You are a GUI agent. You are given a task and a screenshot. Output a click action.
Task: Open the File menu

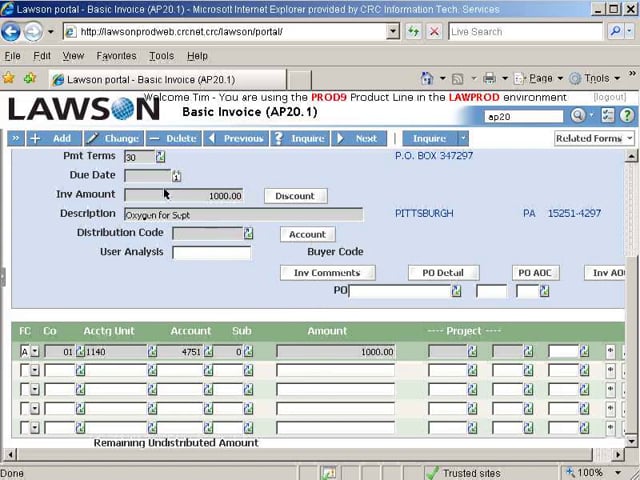[12, 56]
